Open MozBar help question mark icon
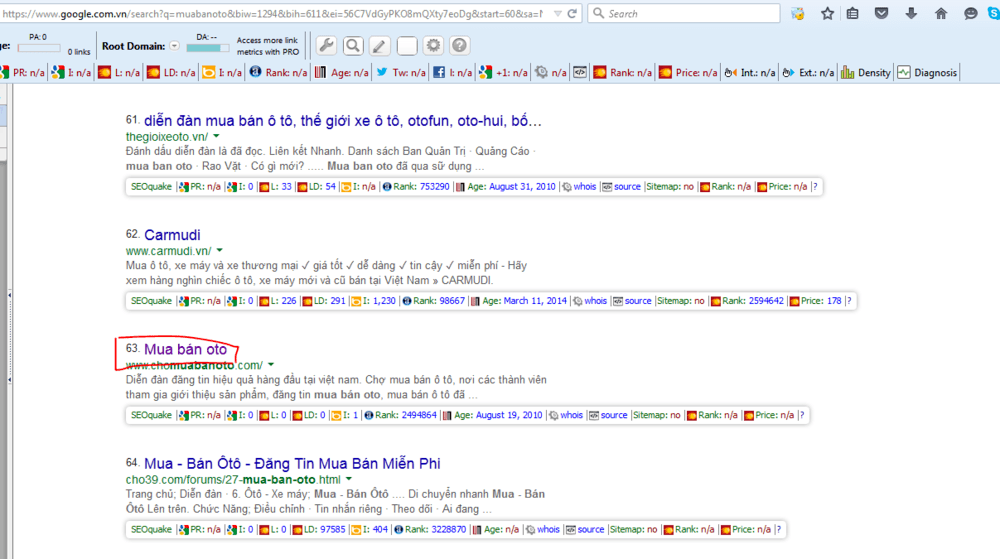Viewport: 1000px width, 559px height. [x=459, y=45]
